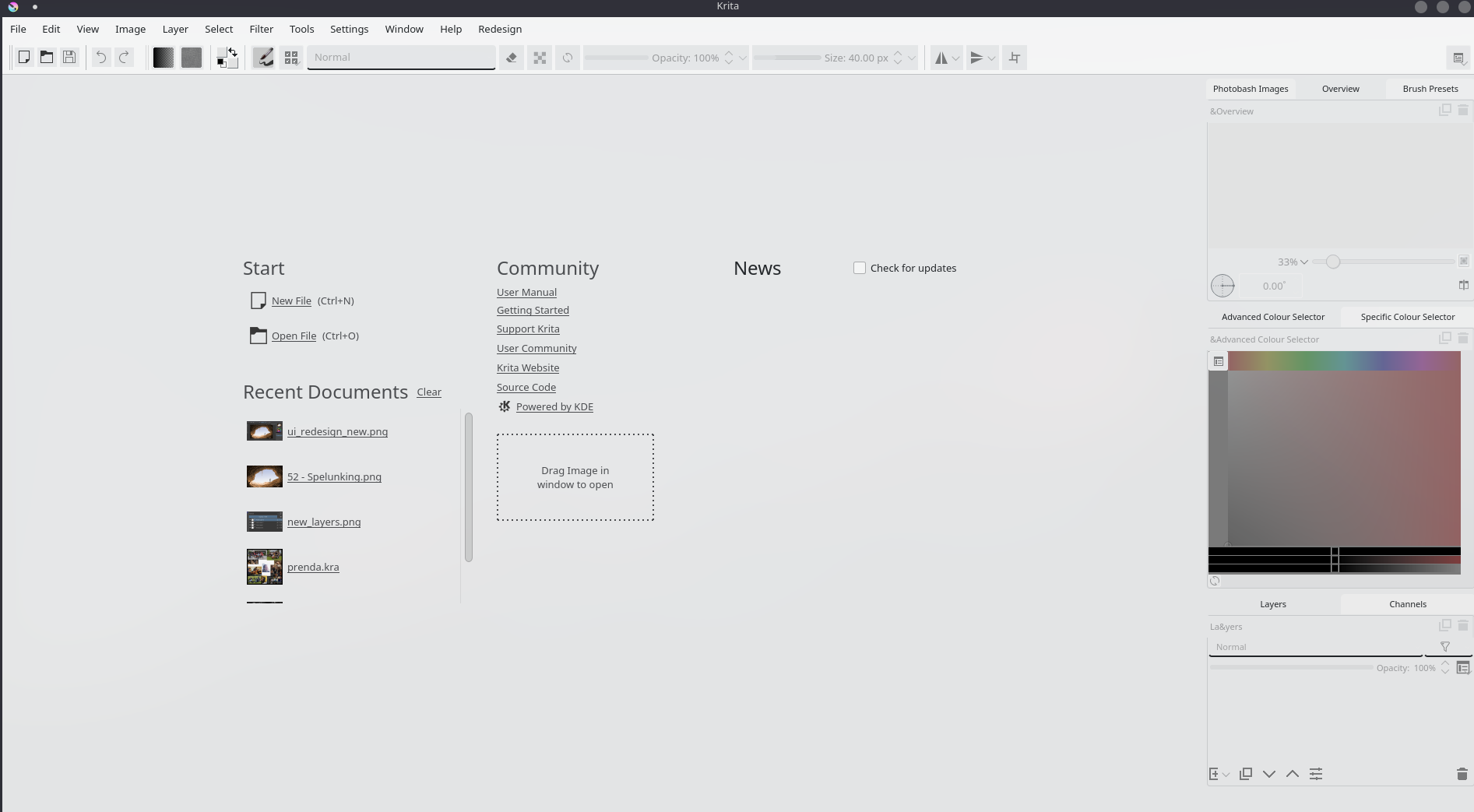Create a new document from the toolbar

[x=24, y=58]
